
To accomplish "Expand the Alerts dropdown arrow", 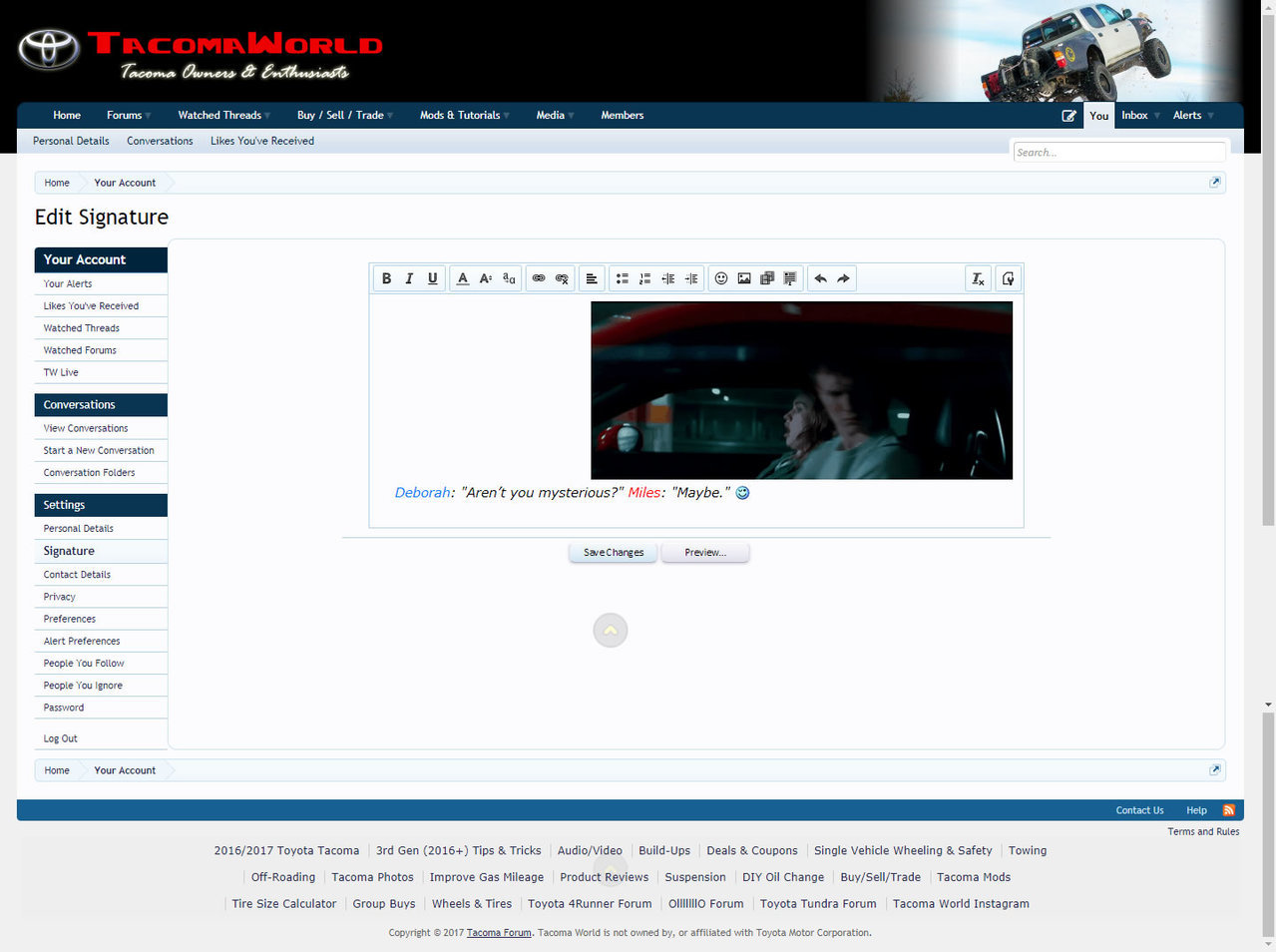I will click(1211, 116).
